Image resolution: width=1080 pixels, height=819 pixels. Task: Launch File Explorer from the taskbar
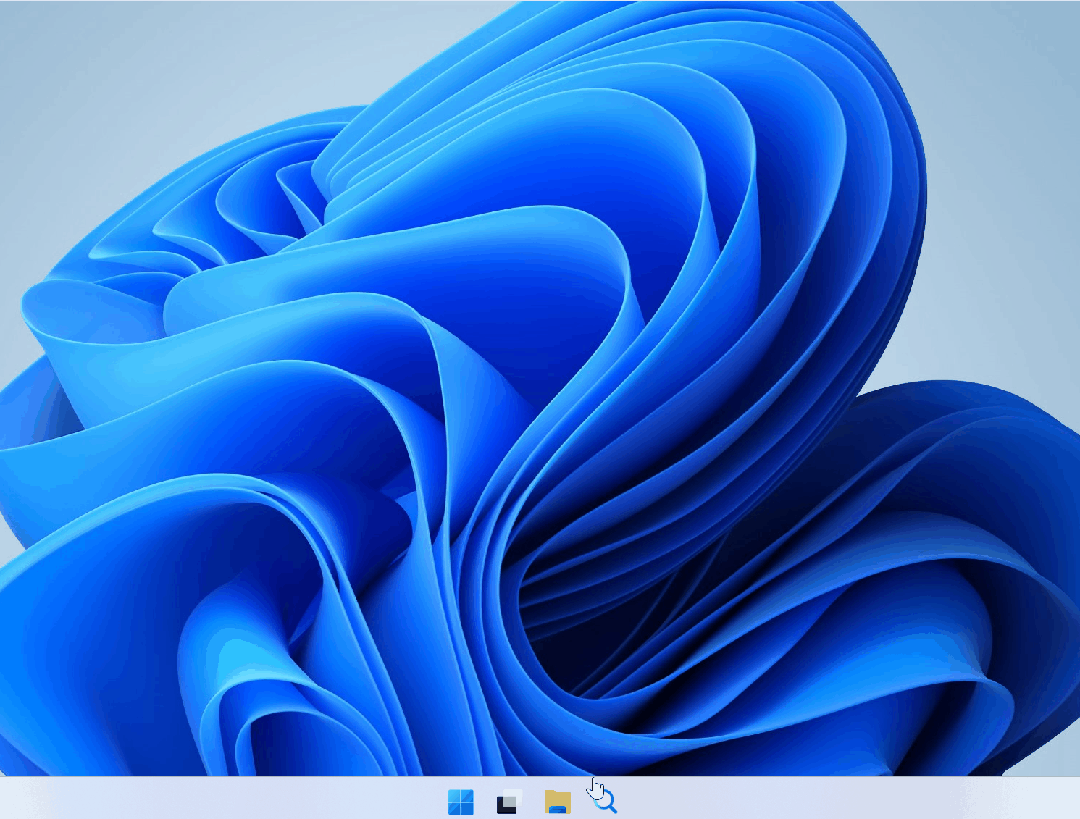(x=557, y=801)
